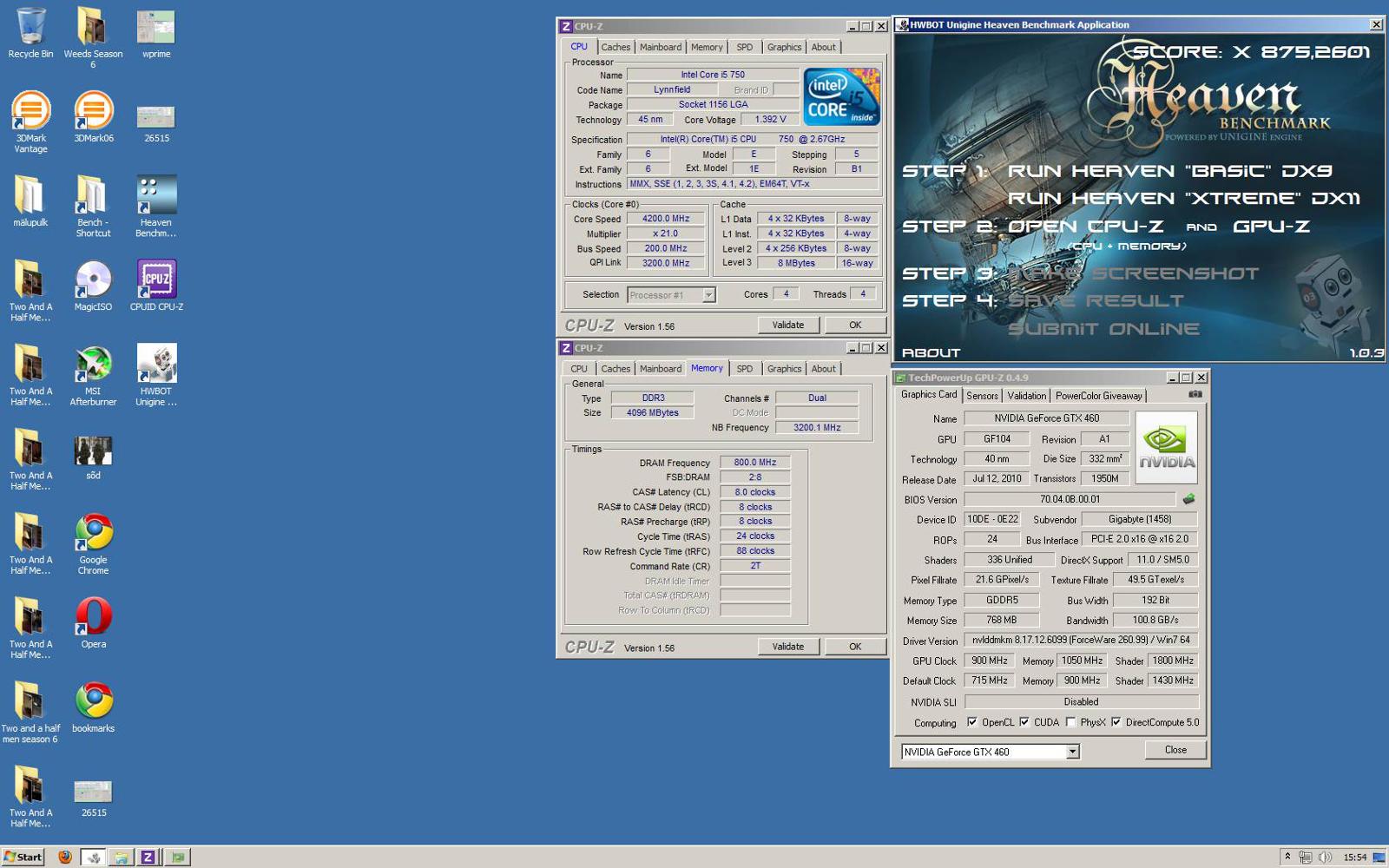The width and height of the screenshot is (1389, 868).
Task: Click the volume icon in system tray
Action: [1325, 857]
